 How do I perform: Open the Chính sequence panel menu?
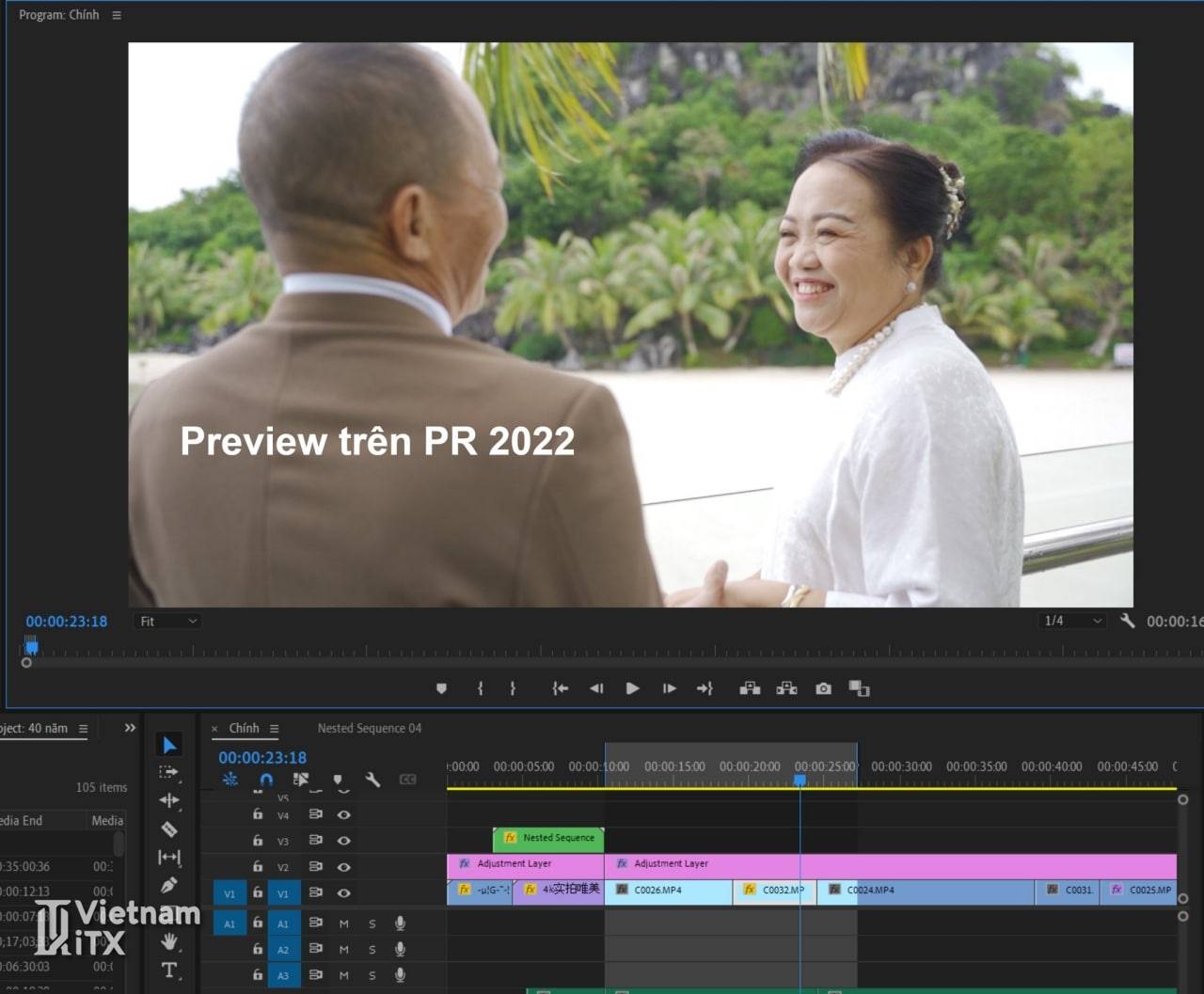275,729
